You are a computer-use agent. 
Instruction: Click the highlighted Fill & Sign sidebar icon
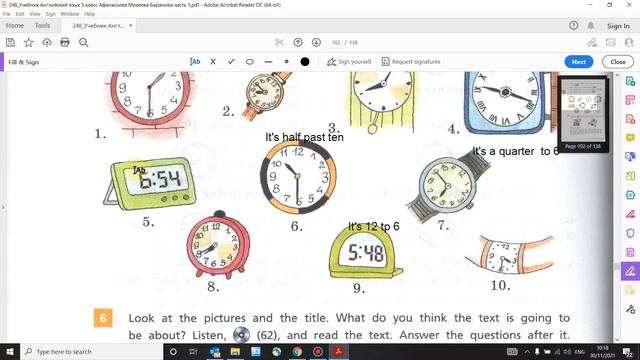630,271
